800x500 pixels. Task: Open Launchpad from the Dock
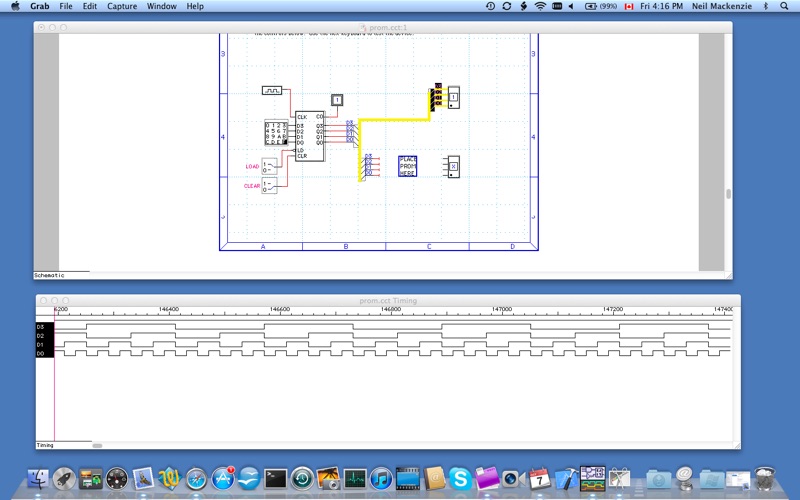point(64,479)
